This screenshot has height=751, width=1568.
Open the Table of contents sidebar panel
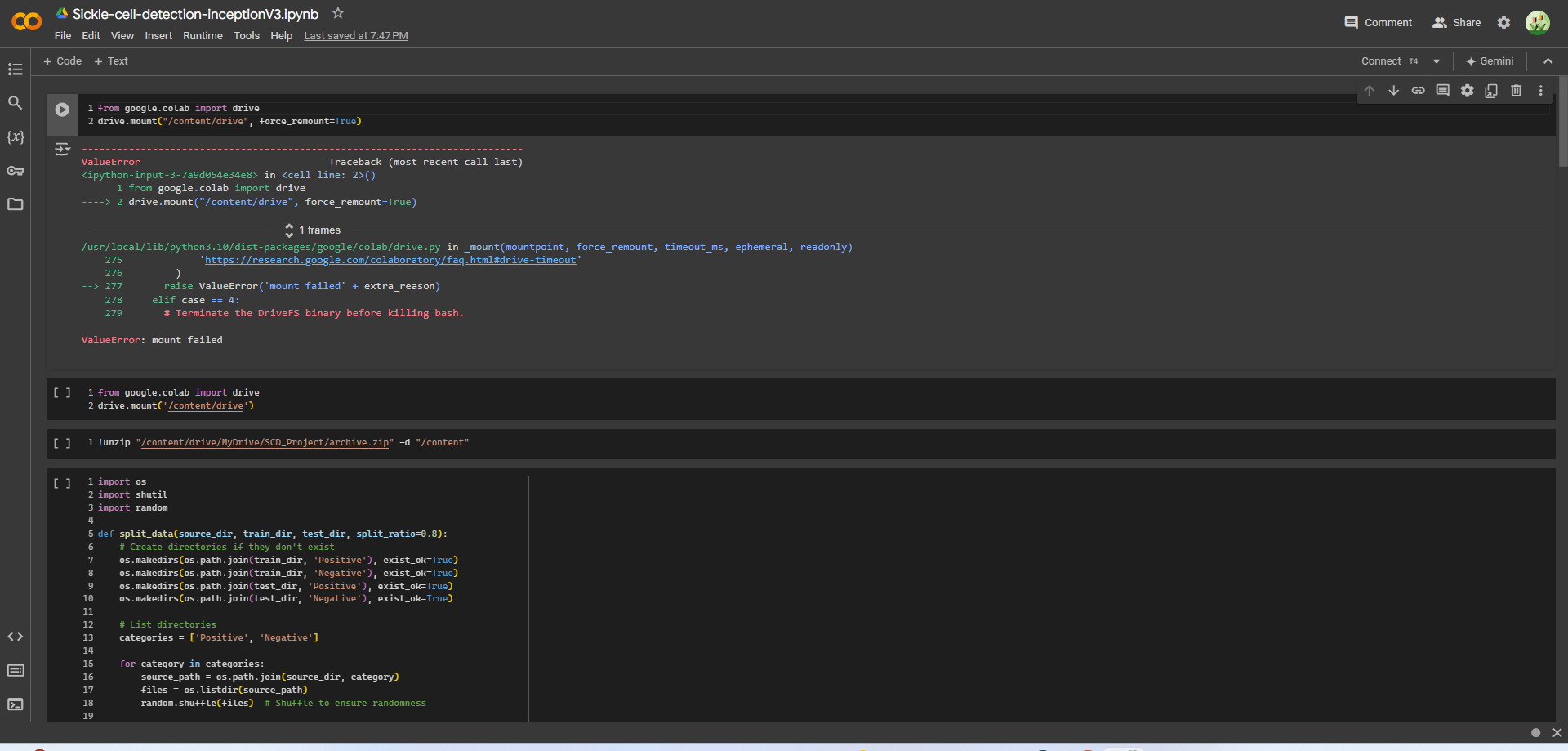click(15, 69)
